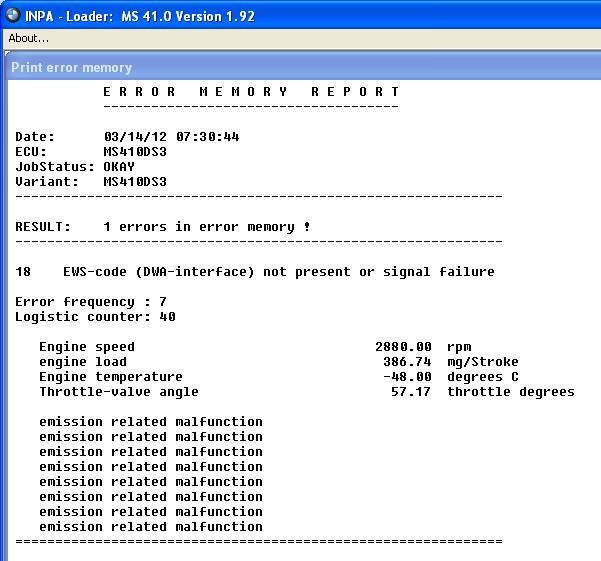Select the Throttle-valve angle label
Screen dimensions: 601x561
(x=119, y=392)
